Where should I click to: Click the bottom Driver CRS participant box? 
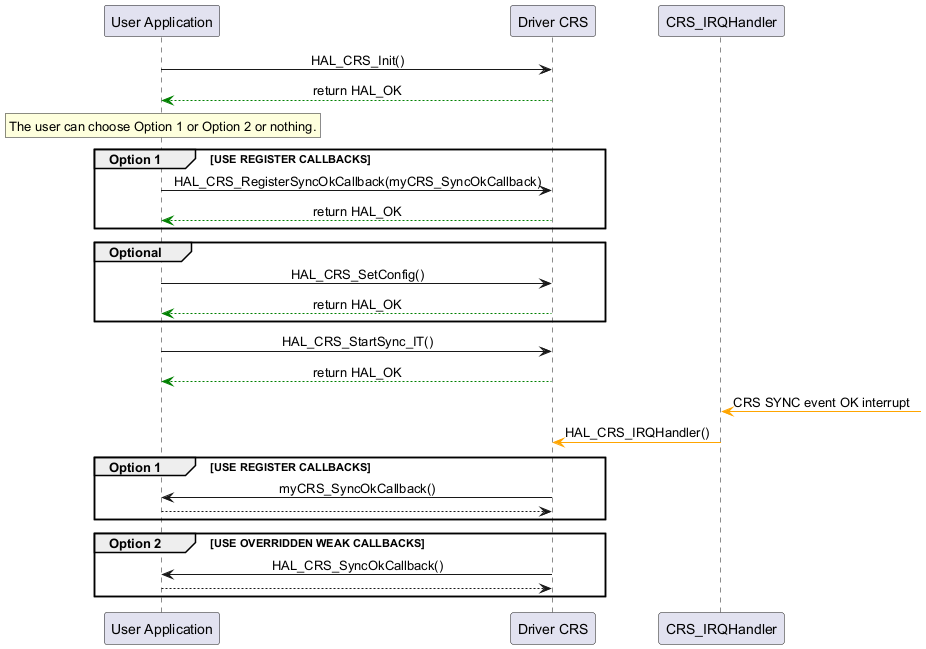pos(552,629)
